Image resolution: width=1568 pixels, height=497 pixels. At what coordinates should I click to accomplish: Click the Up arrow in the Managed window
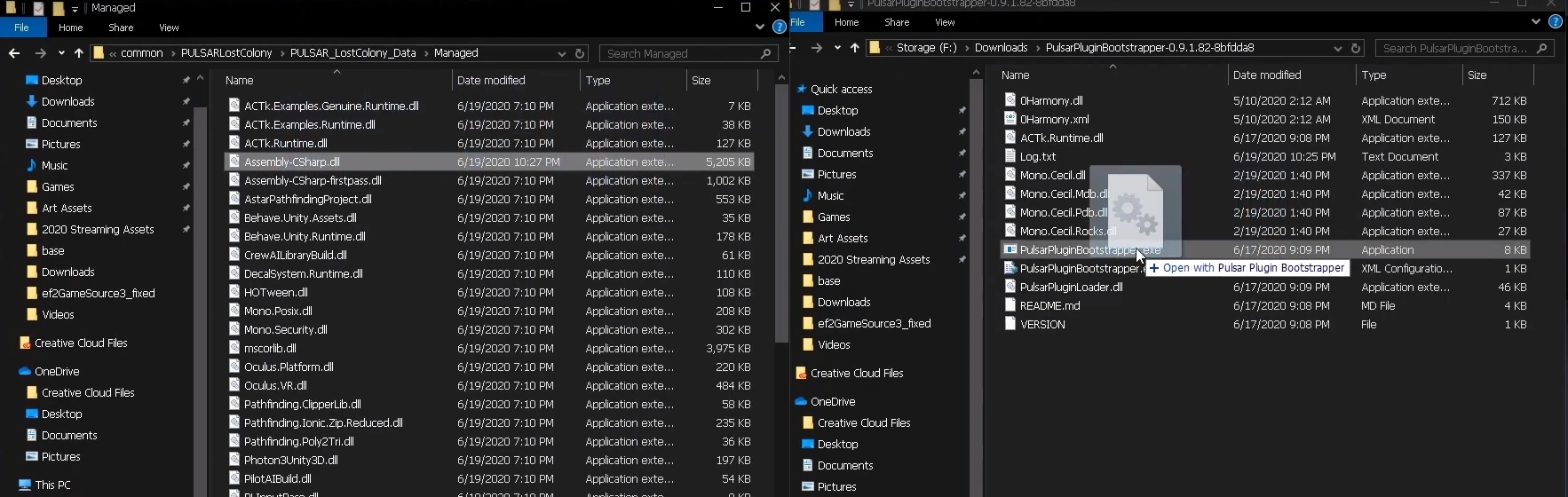[79, 53]
